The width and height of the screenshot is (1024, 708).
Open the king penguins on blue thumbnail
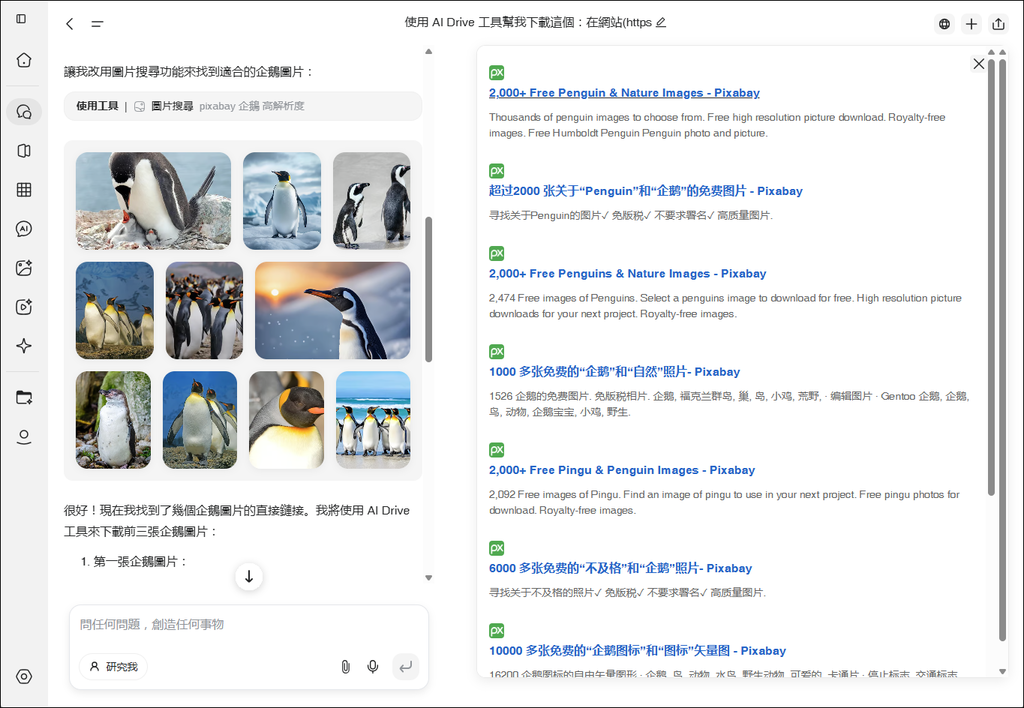pos(115,310)
